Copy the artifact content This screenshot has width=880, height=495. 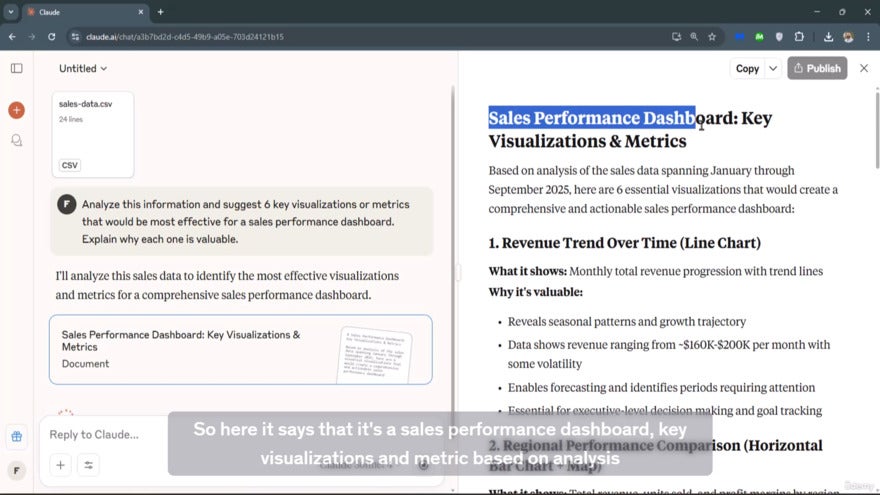[x=747, y=68]
